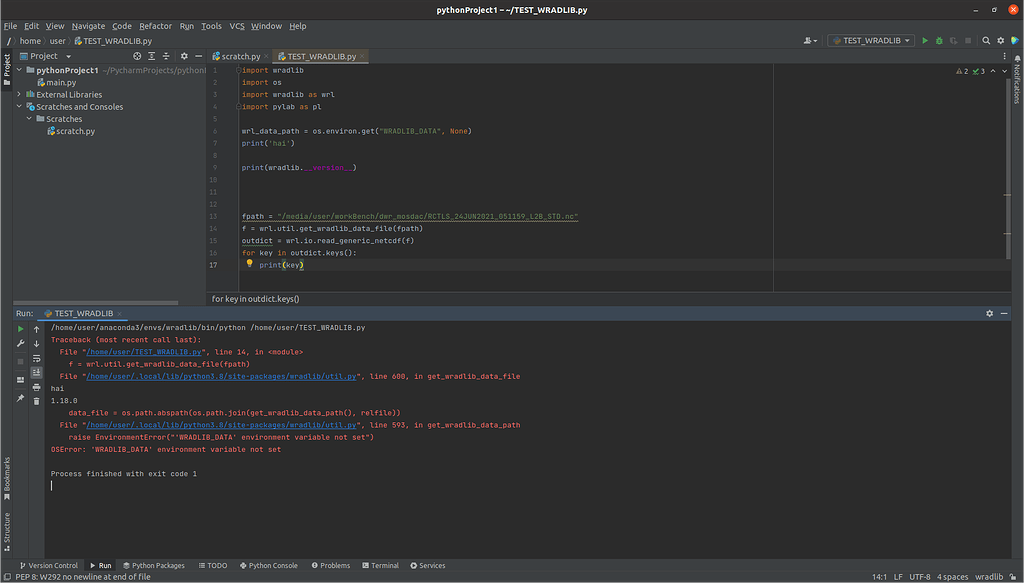Pin the Run tab with the pin icon

(x=20, y=398)
